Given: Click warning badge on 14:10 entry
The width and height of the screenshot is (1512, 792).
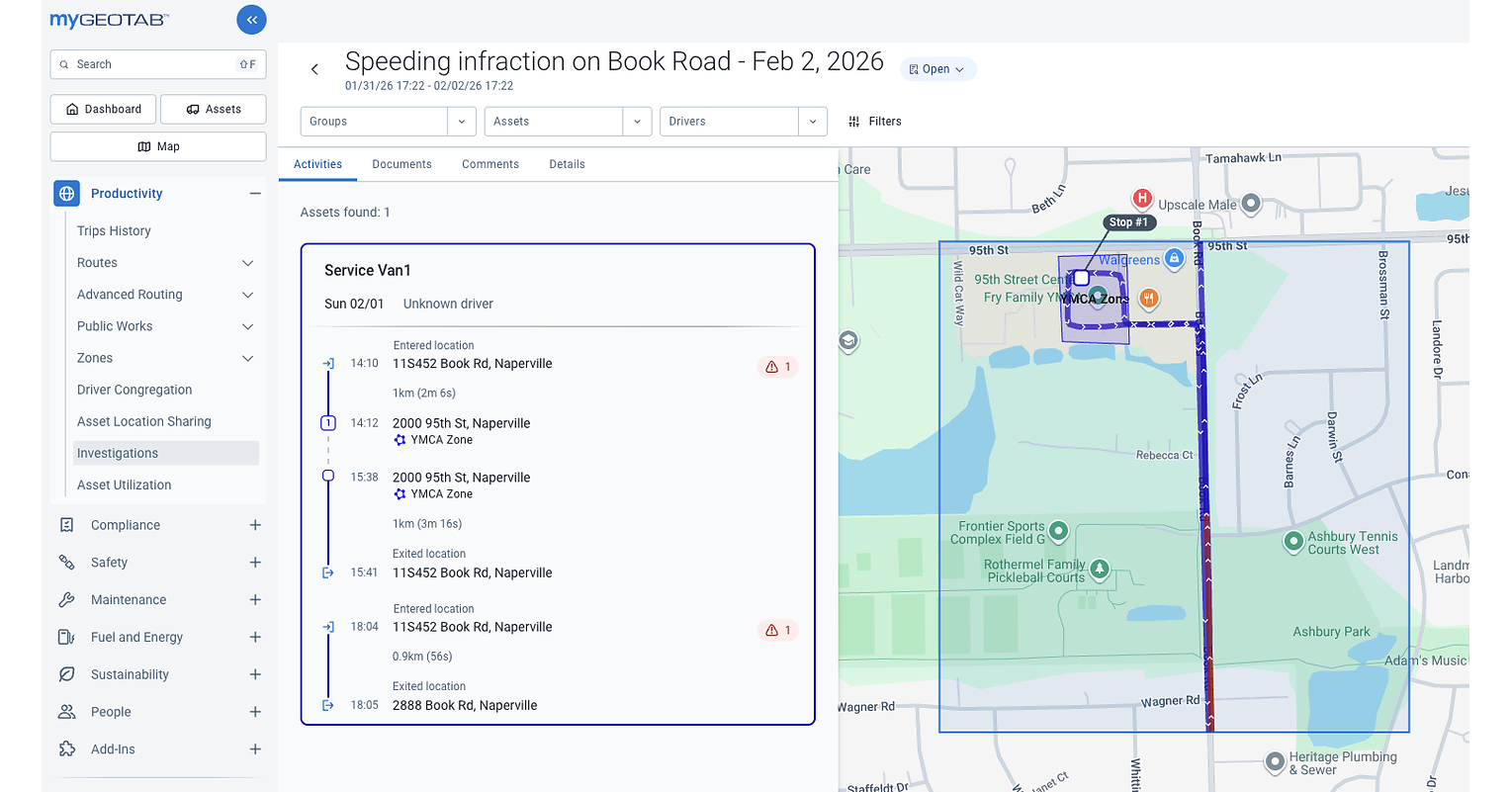Looking at the screenshot, I should (778, 367).
